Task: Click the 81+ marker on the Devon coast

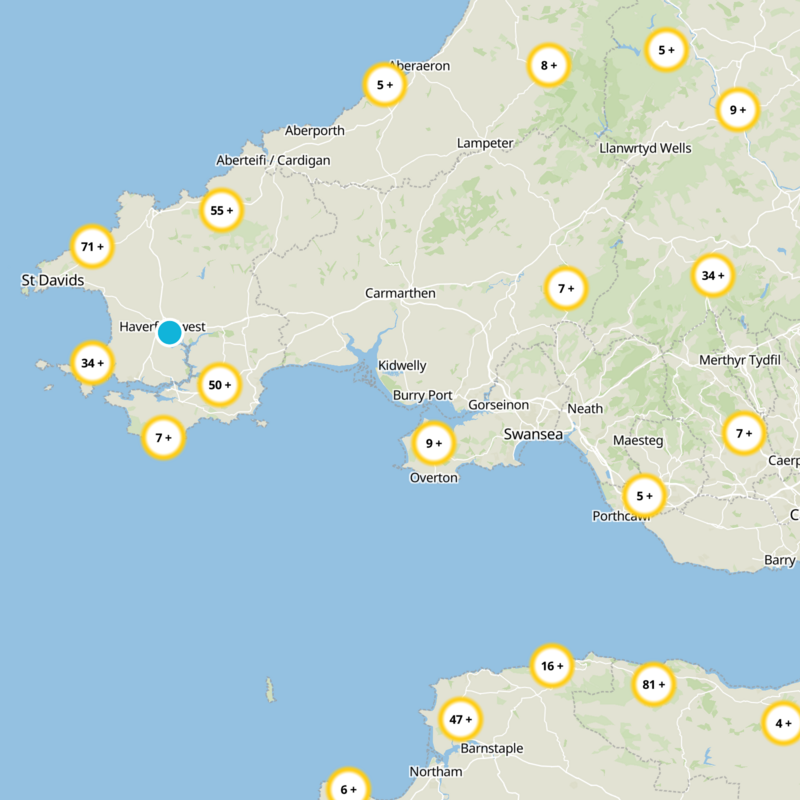Action: [x=651, y=685]
